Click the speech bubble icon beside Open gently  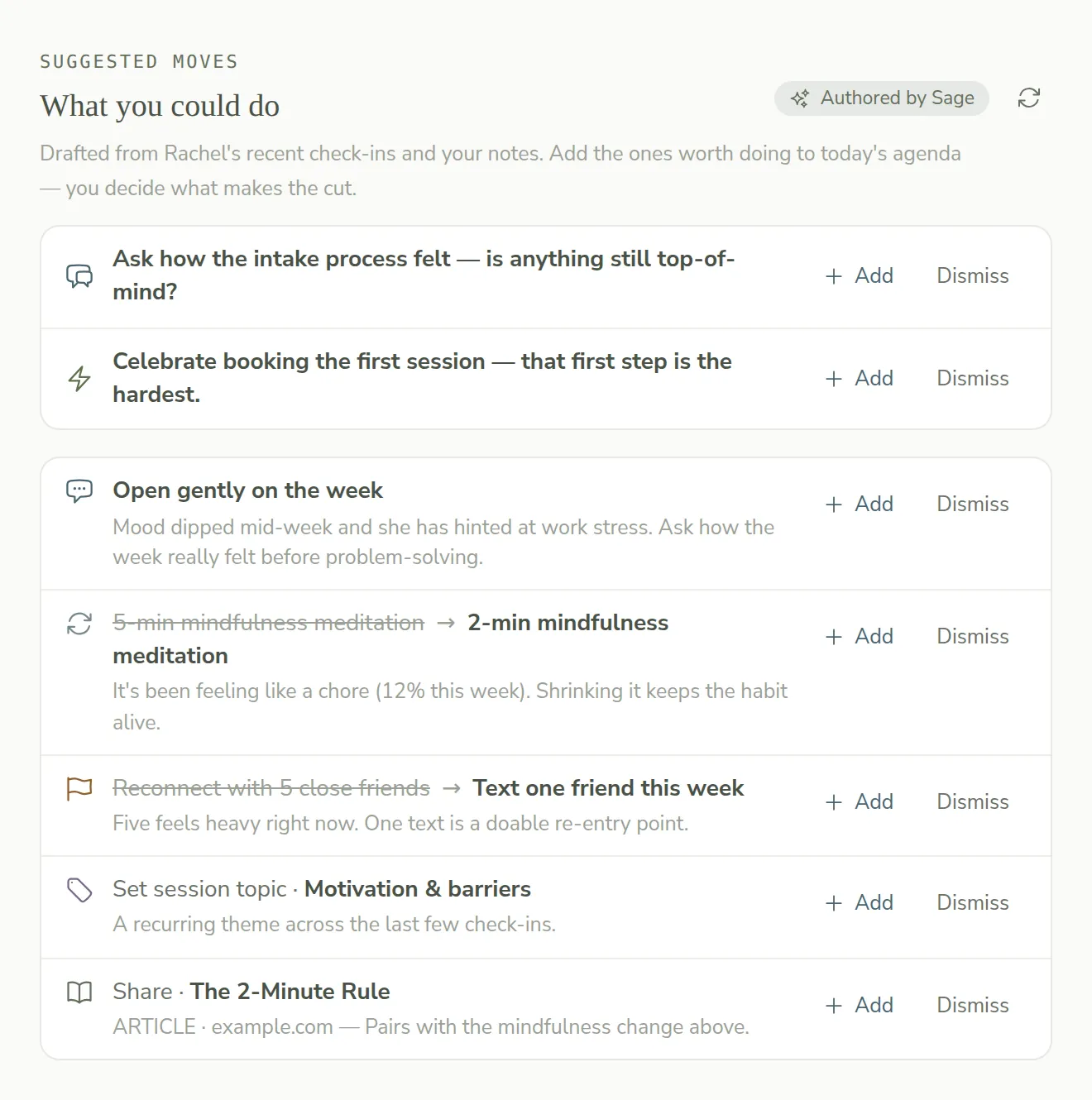coord(79,490)
